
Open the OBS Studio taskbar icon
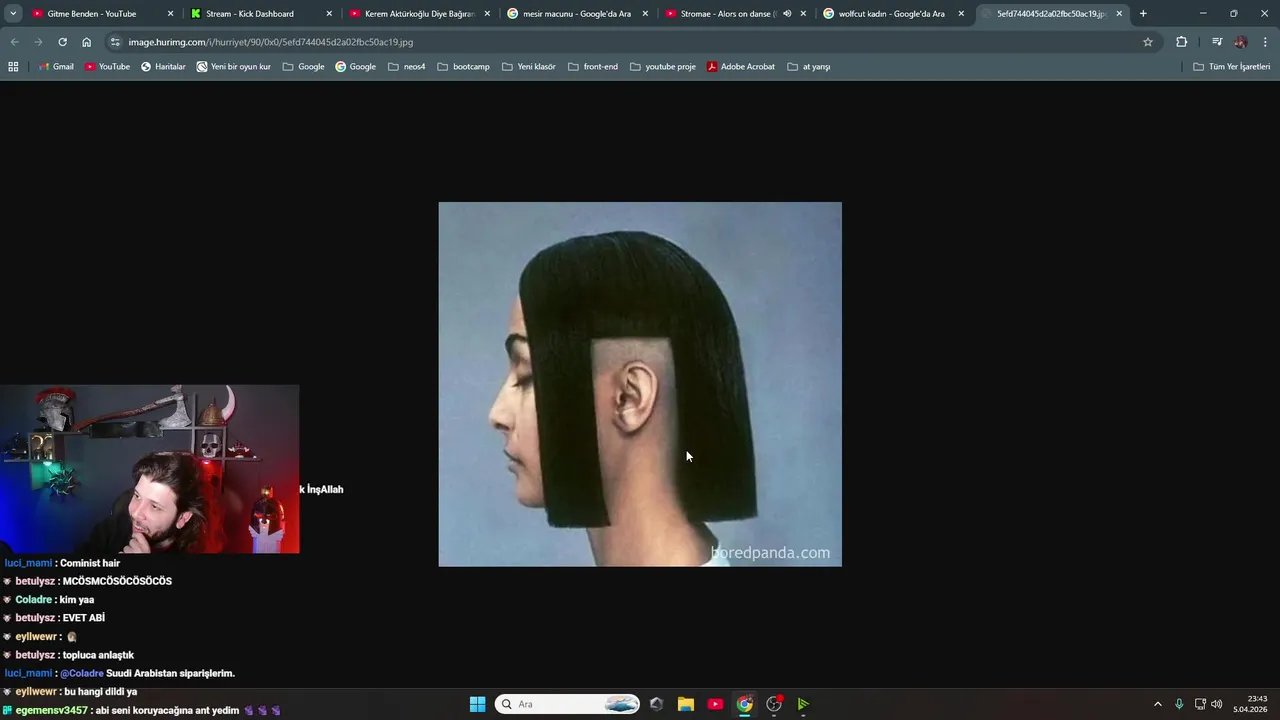[774, 704]
